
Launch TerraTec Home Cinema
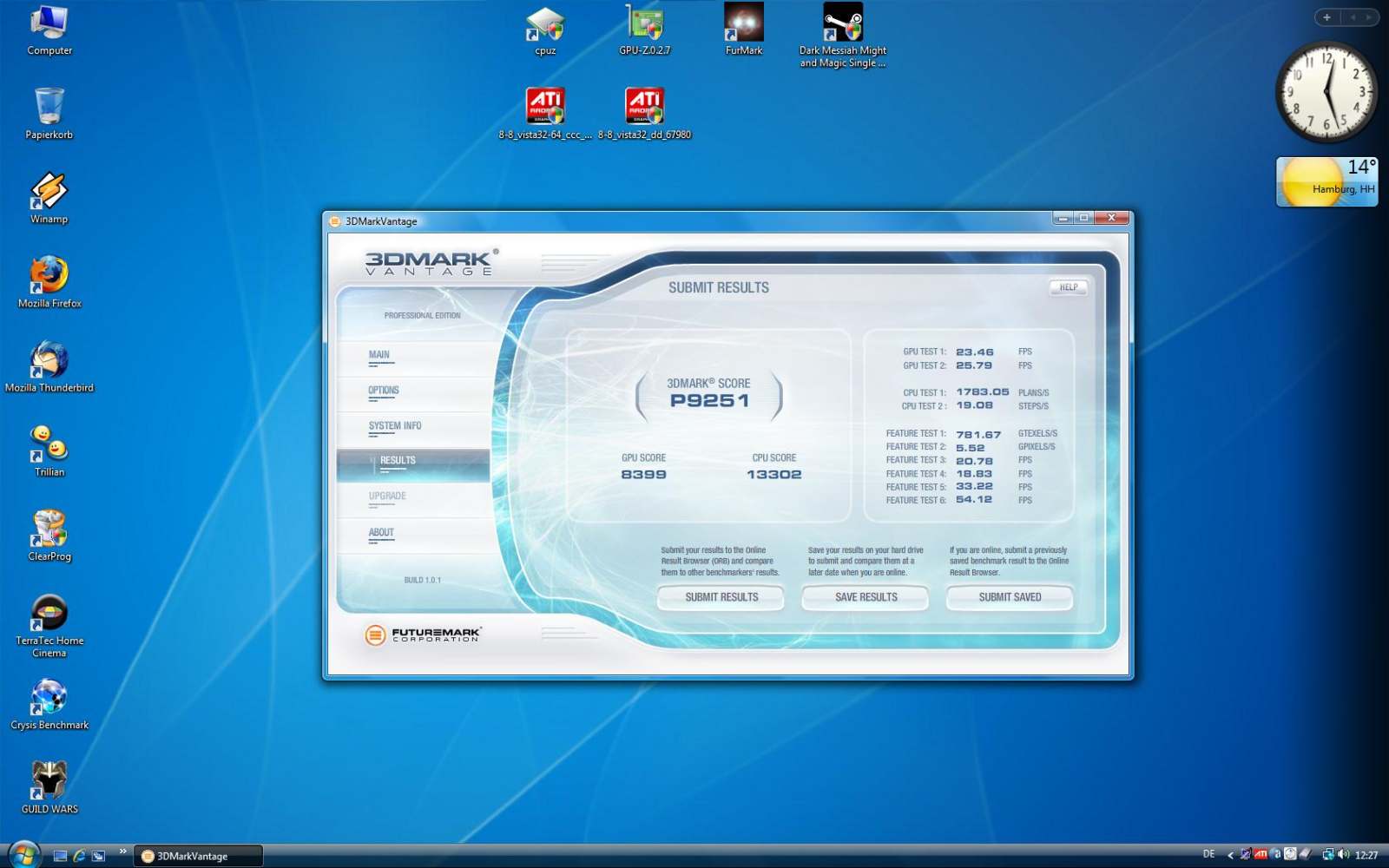point(49,625)
